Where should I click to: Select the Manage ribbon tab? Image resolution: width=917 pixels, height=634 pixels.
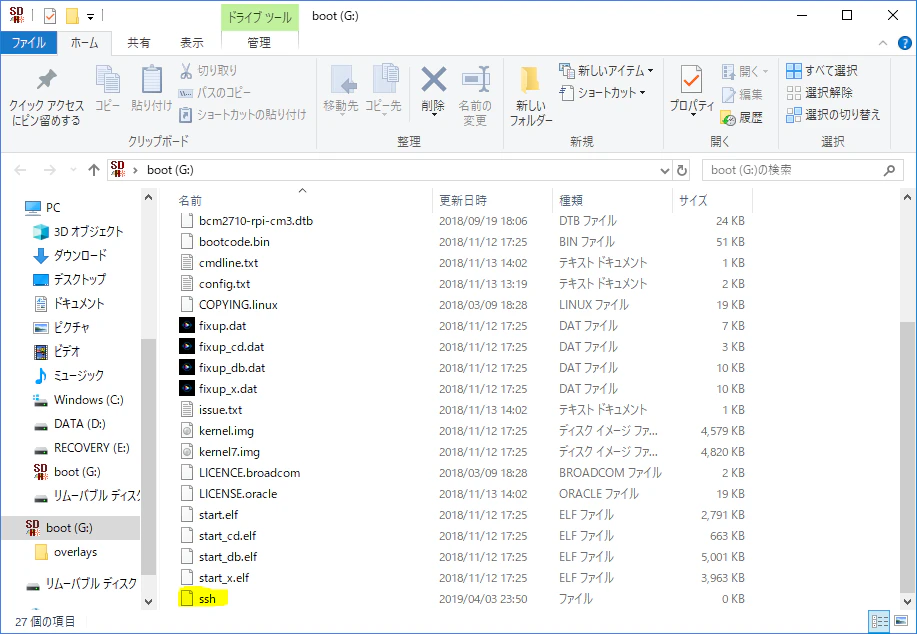click(x=259, y=43)
